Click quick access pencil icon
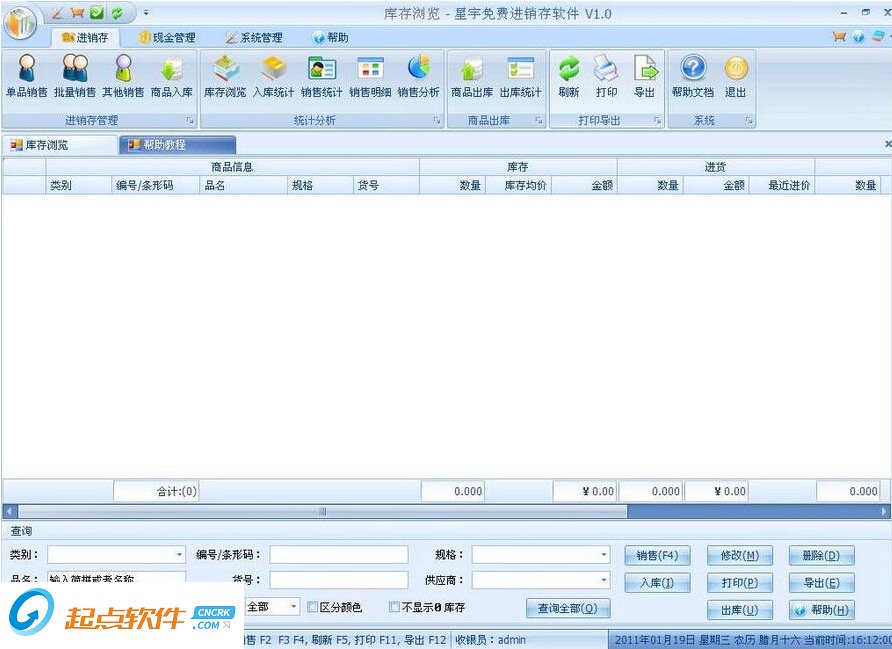Screen dimensions: 892x649 click(56, 13)
